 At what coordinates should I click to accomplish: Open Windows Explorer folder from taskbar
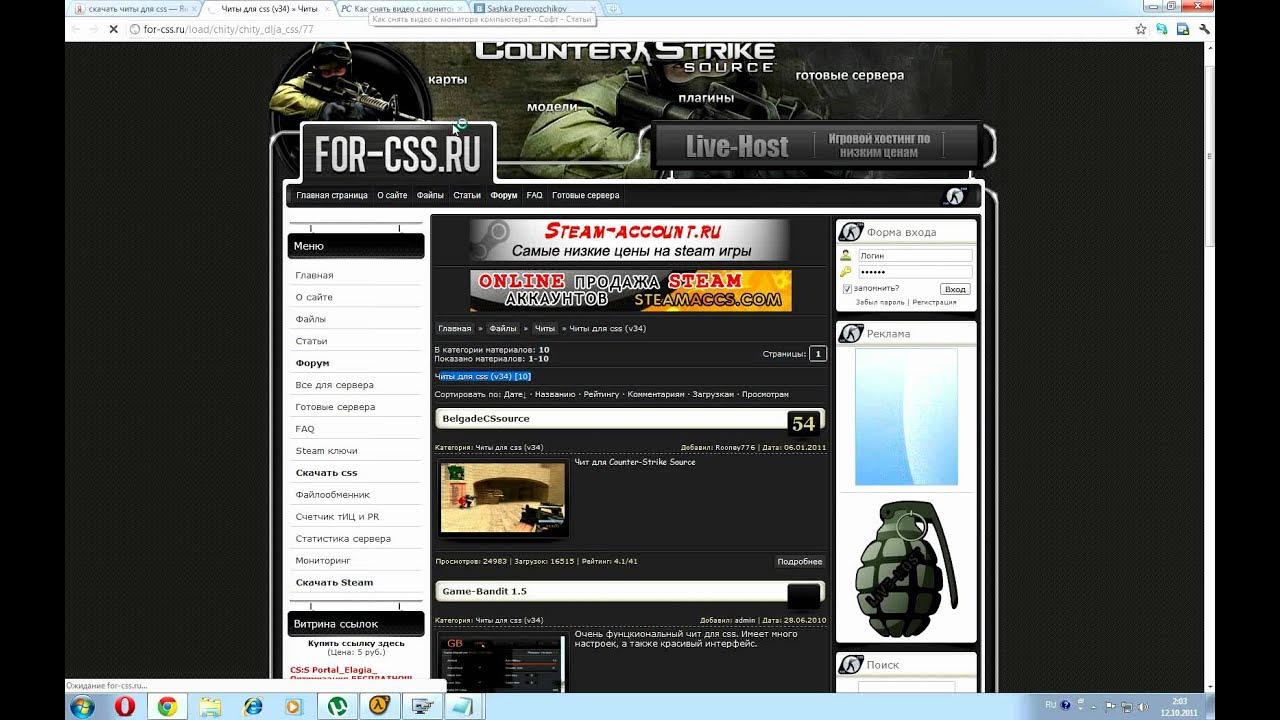tap(210, 706)
